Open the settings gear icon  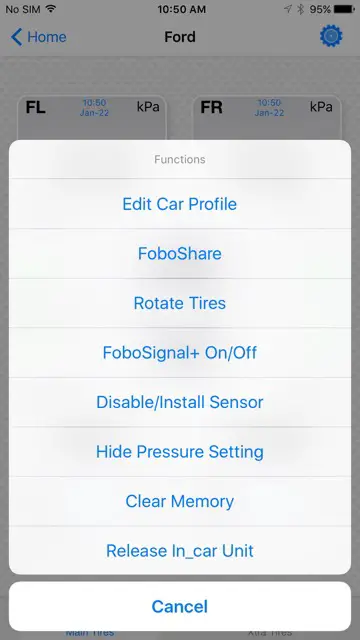(x=331, y=36)
